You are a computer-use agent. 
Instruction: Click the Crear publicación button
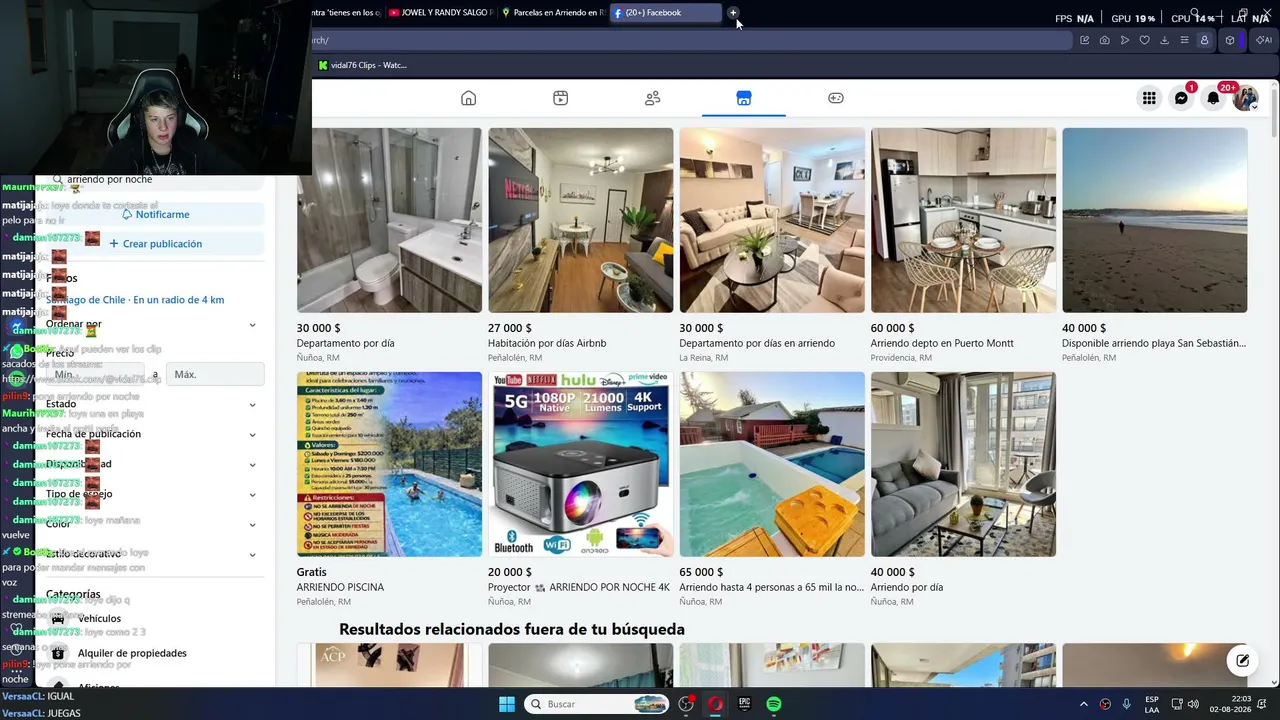tap(155, 244)
